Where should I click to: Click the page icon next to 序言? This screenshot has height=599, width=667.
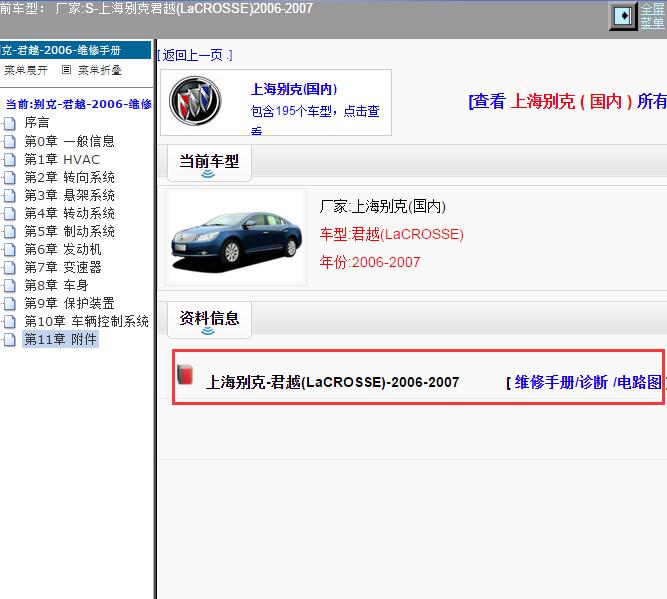tap(9, 123)
